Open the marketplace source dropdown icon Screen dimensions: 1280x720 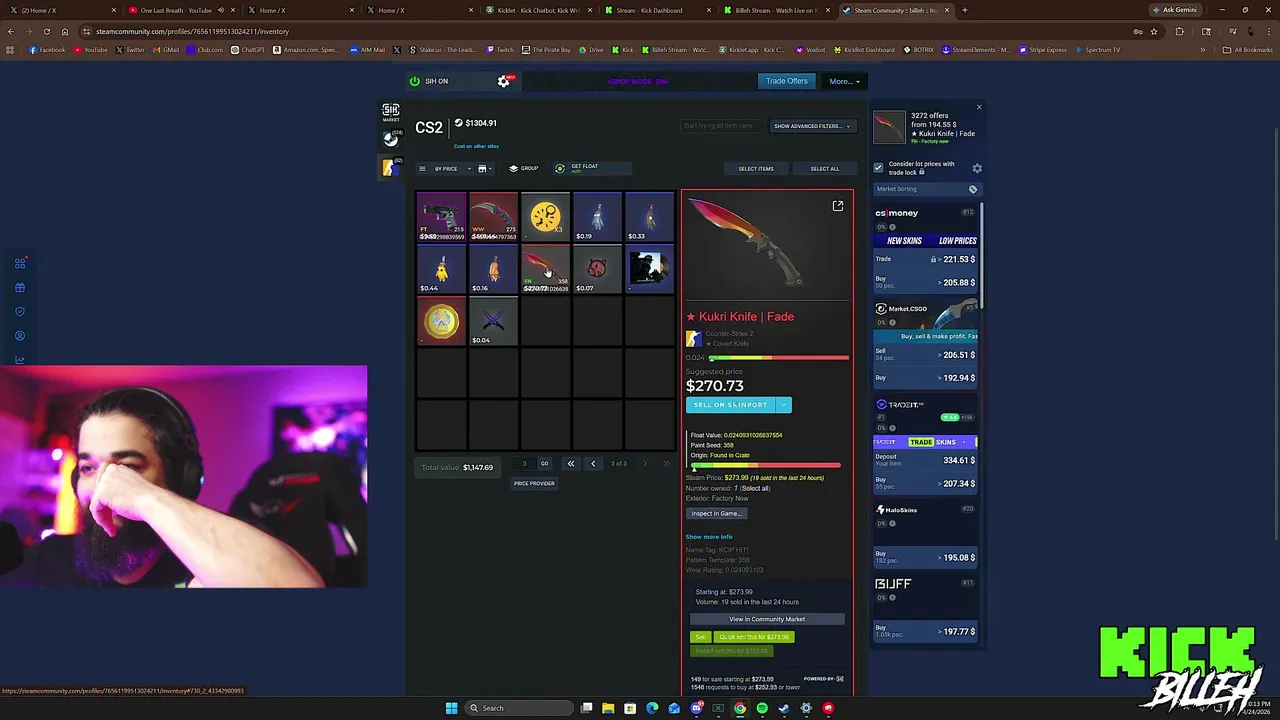(485, 168)
